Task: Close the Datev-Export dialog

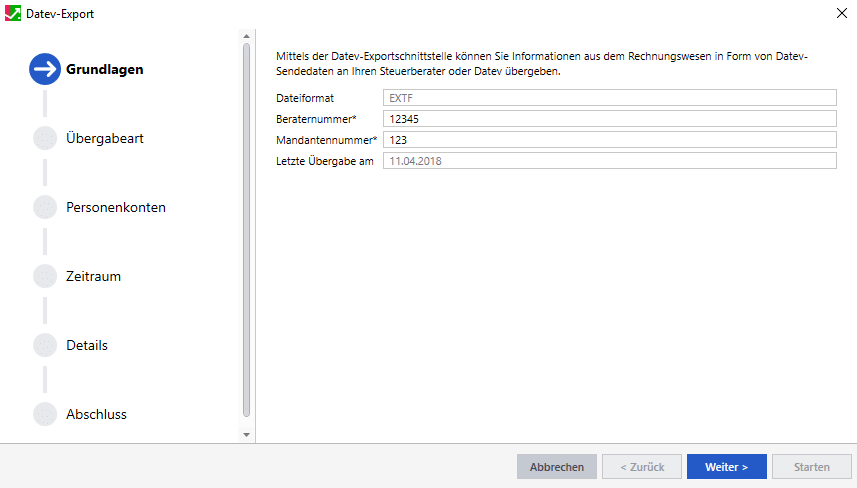Action: pyautogui.click(x=842, y=13)
